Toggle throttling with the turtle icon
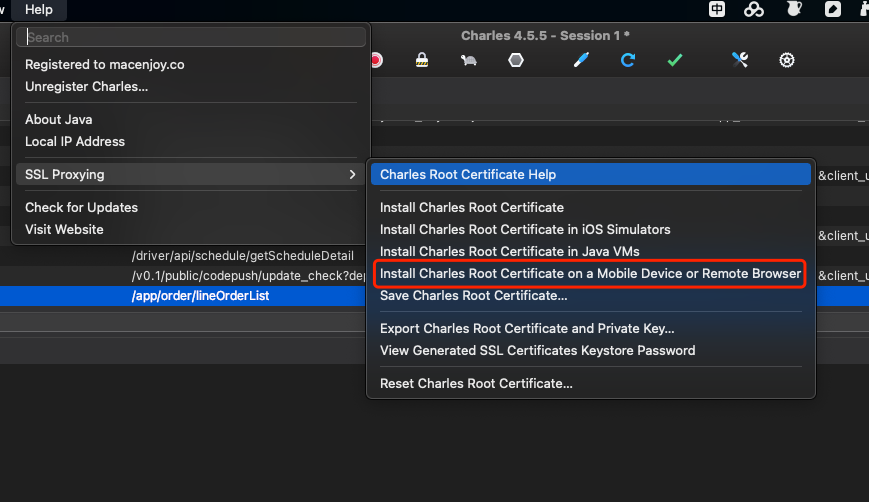This screenshot has height=502, width=869. (x=468, y=60)
